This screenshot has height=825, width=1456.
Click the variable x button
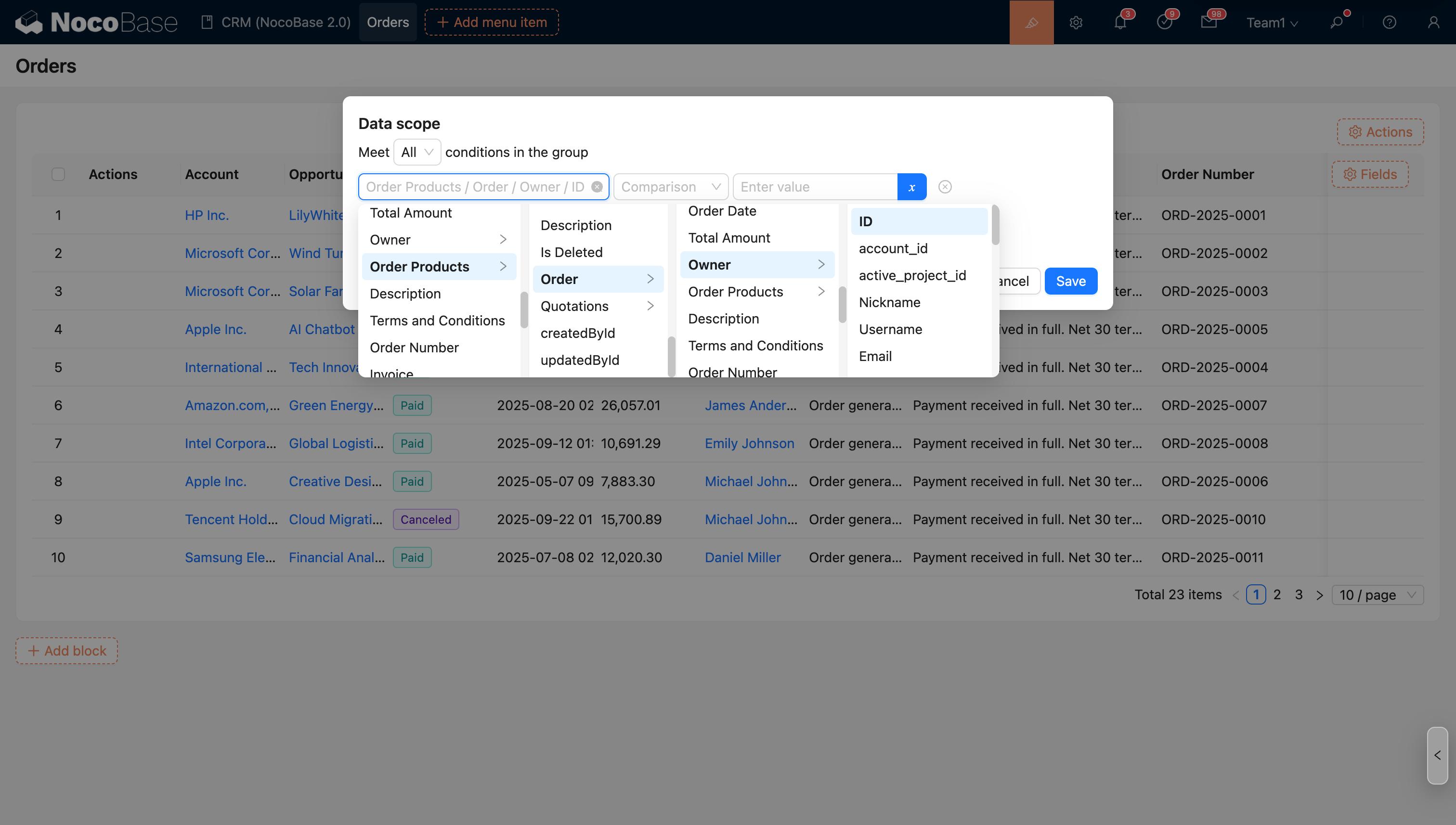(911, 187)
